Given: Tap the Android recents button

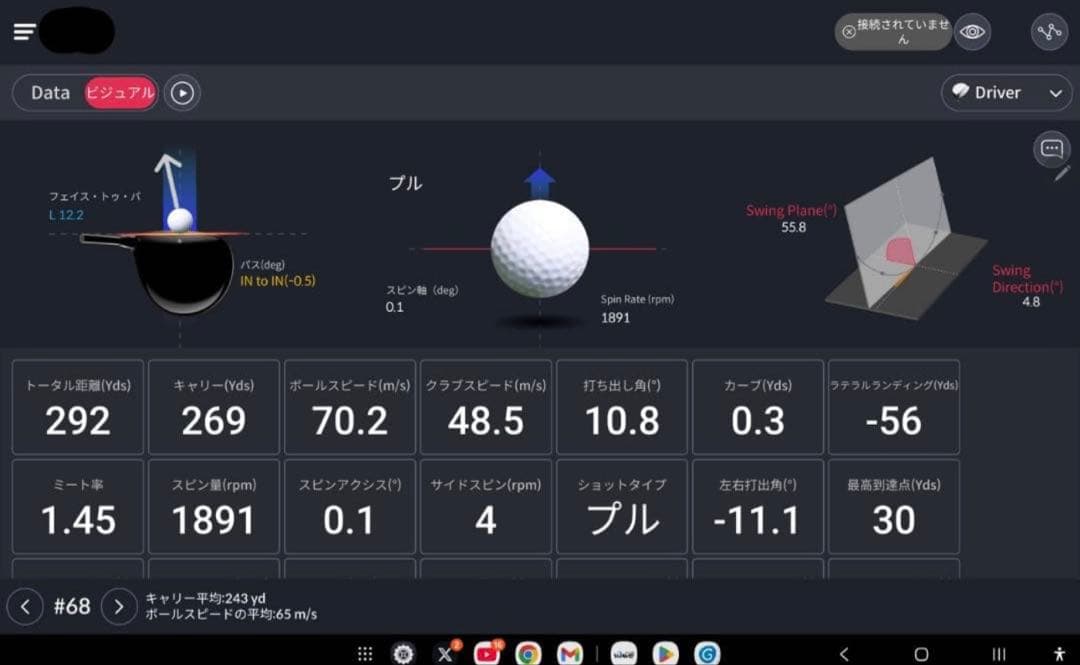Looking at the screenshot, I should [999, 654].
